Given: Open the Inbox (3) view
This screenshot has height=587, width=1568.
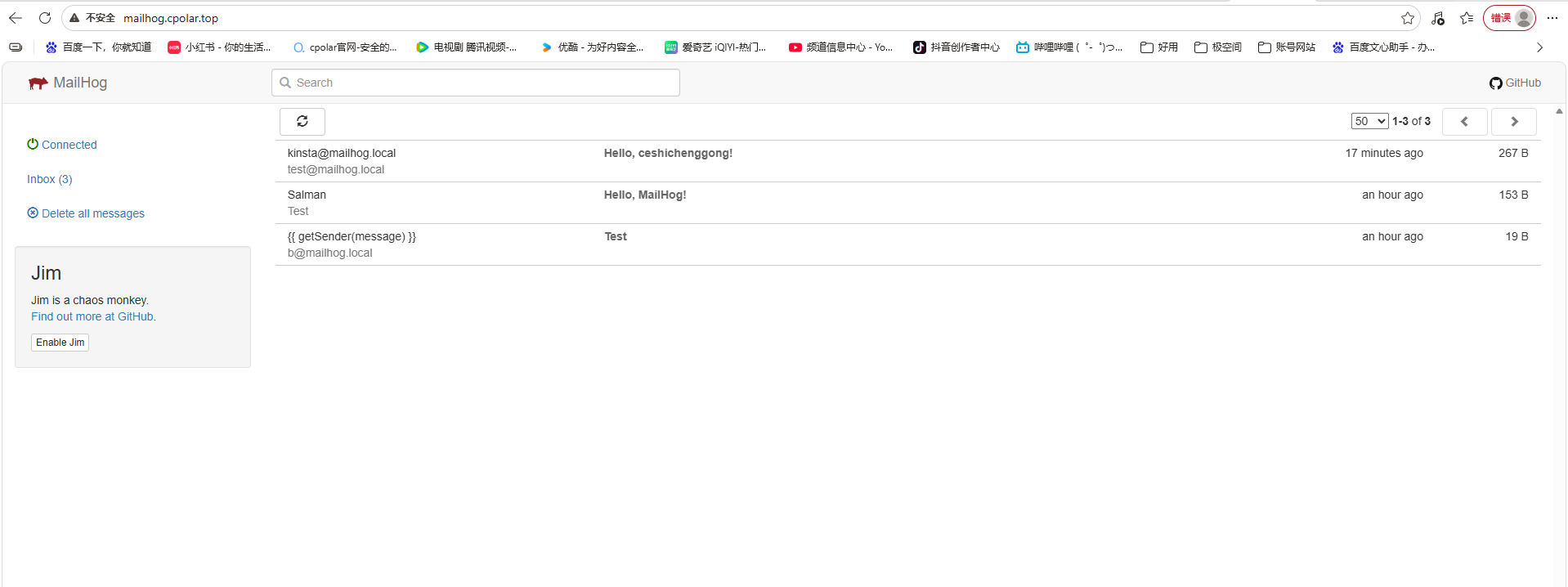Looking at the screenshot, I should coord(49,179).
